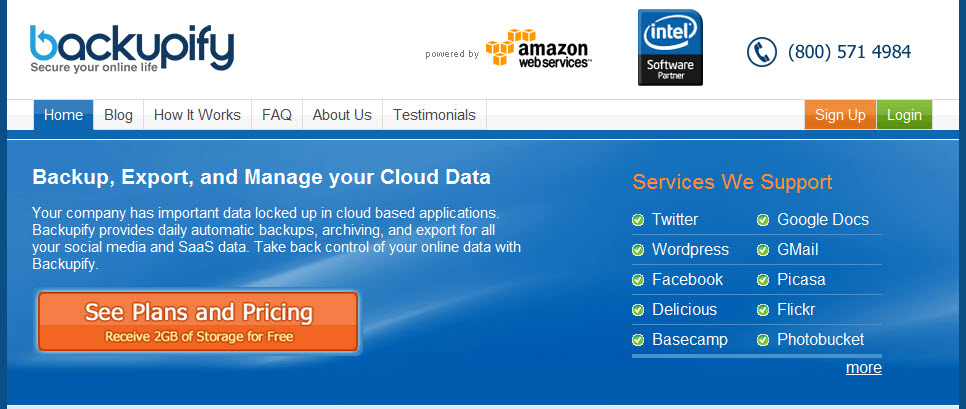Viewport: 966px width, 409px height.
Task: Click the check icon next to Google Docs
Action: click(x=763, y=220)
